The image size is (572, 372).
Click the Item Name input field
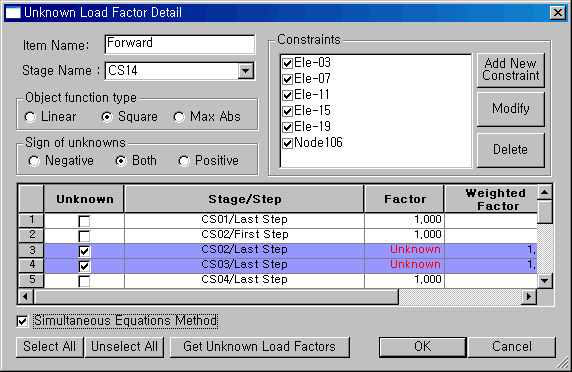[179, 44]
